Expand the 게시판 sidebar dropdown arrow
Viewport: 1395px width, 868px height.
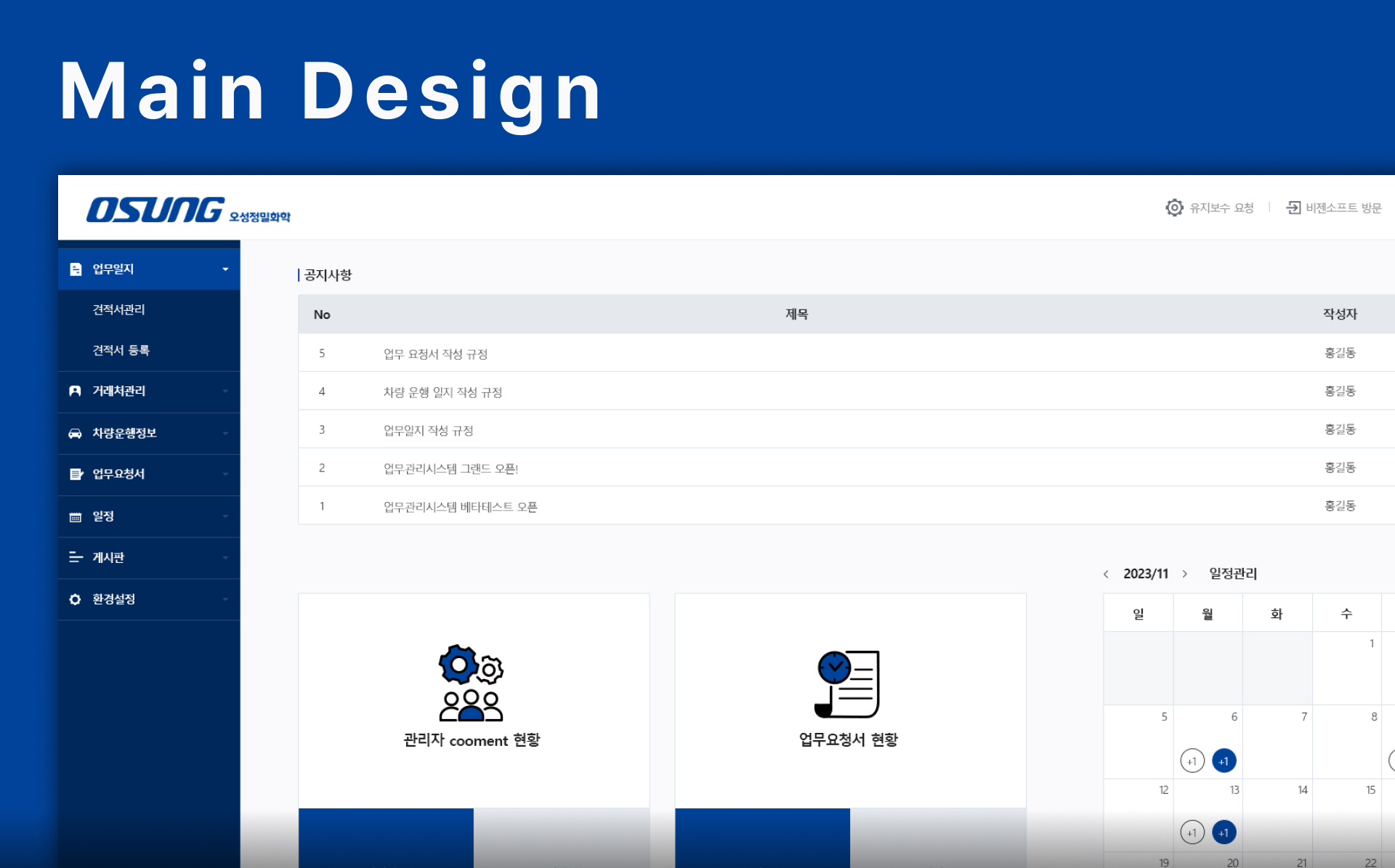tap(225, 558)
